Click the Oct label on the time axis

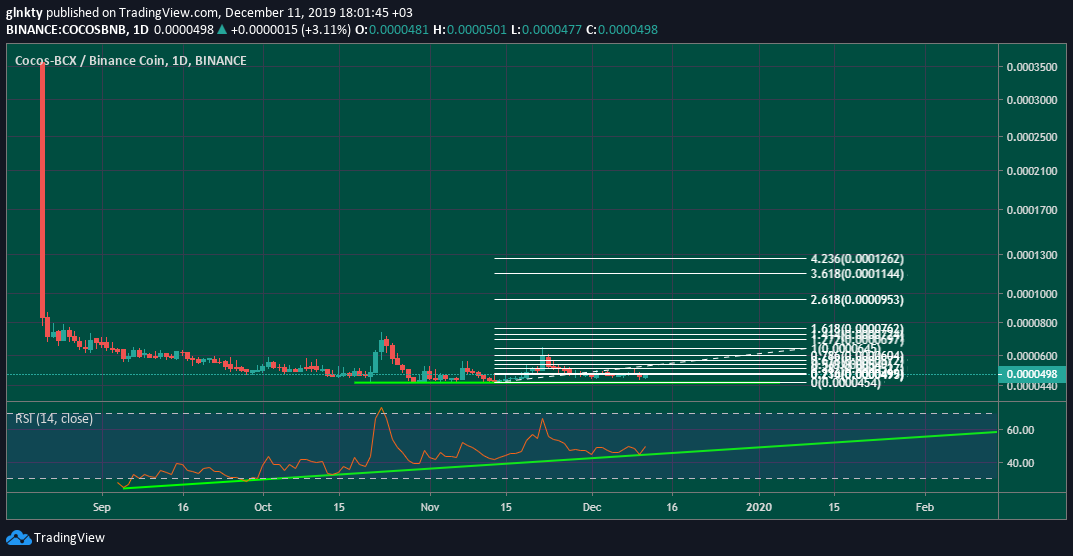tap(263, 507)
